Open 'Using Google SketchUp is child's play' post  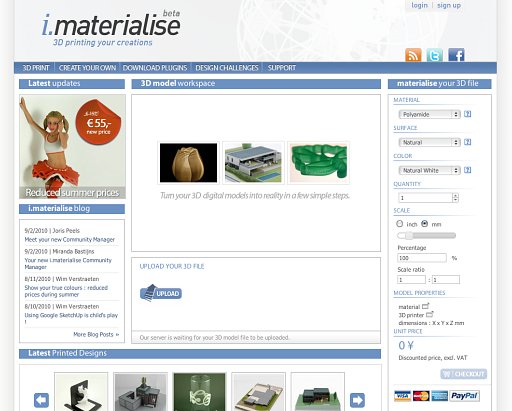click(71, 318)
